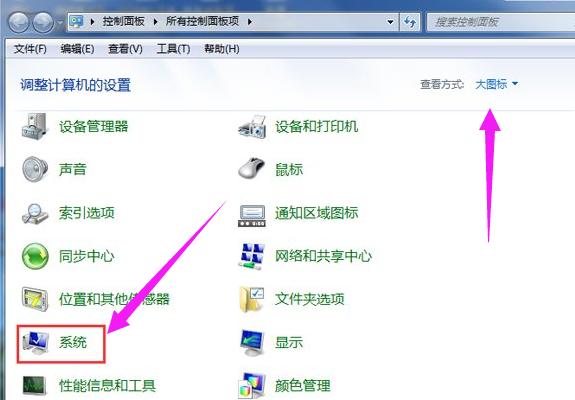Image resolution: width=575 pixels, height=400 pixels.
Task: Open the Color Management (颜色管理) icon
Action: pos(252,386)
